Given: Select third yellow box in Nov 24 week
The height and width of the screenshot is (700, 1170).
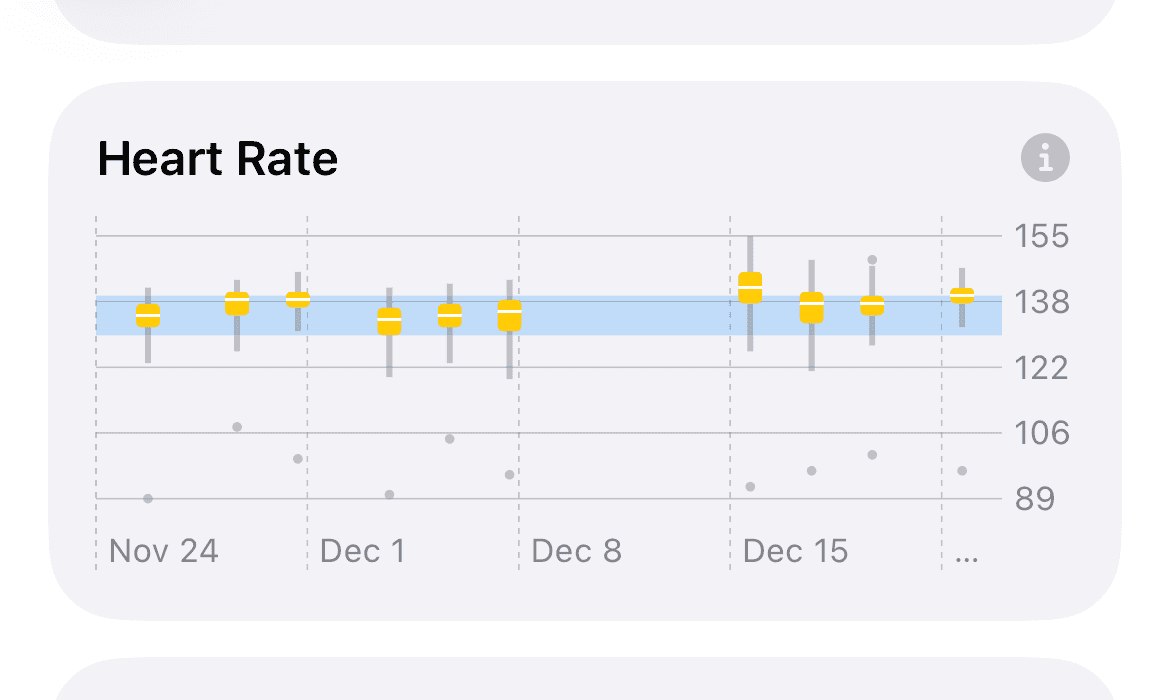Looking at the screenshot, I should (298, 299).
